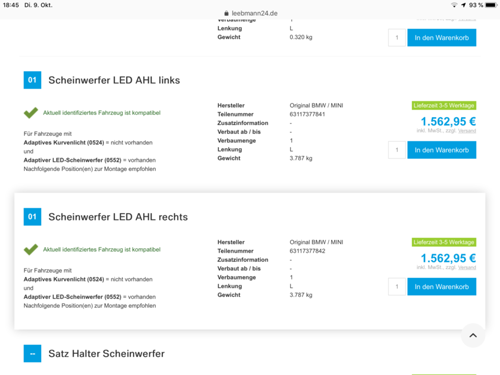
Task: Click the 3.787 kg weight in the AHL rechts section
Action: click(301, 295)
